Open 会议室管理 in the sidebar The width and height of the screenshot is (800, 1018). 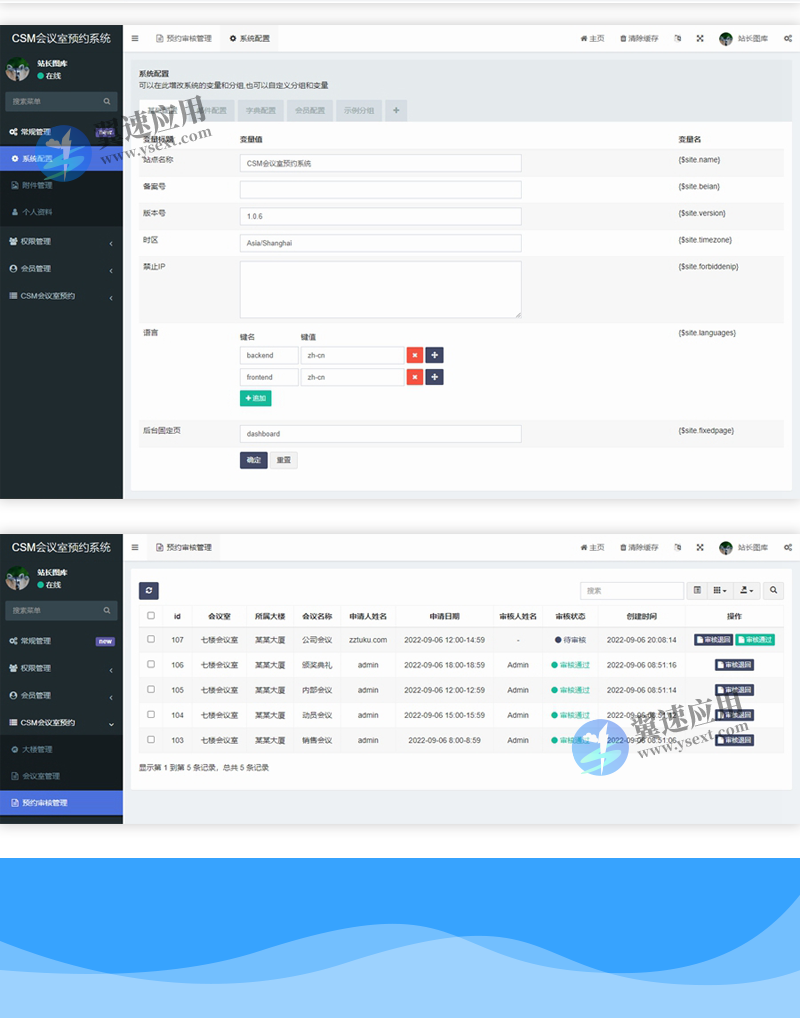[41, 776]
